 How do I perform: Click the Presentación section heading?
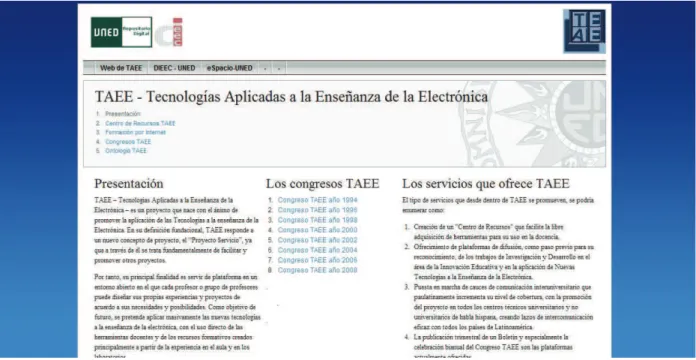tap(129, 183)
